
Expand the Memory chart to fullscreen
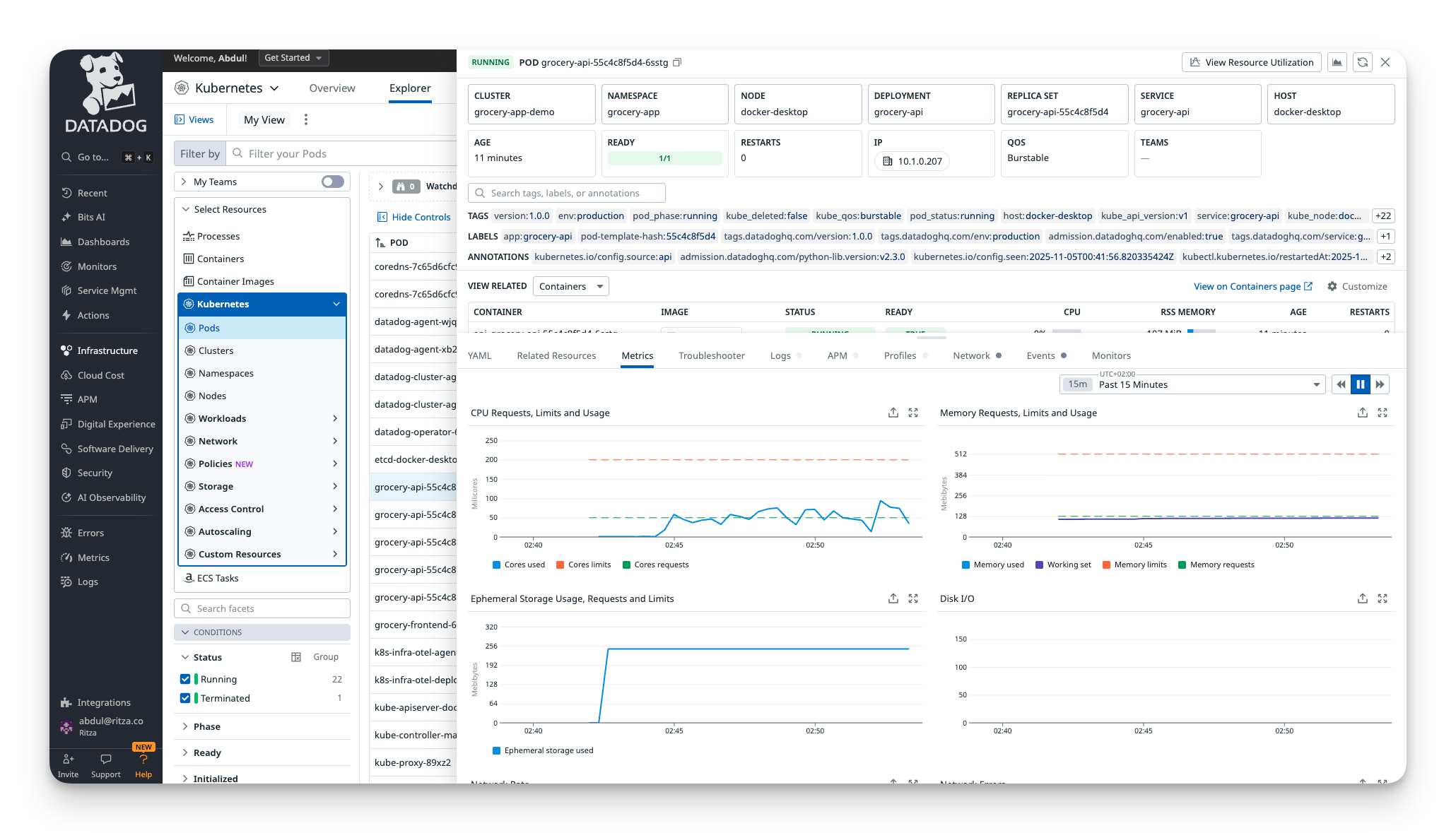[1382, 413]
